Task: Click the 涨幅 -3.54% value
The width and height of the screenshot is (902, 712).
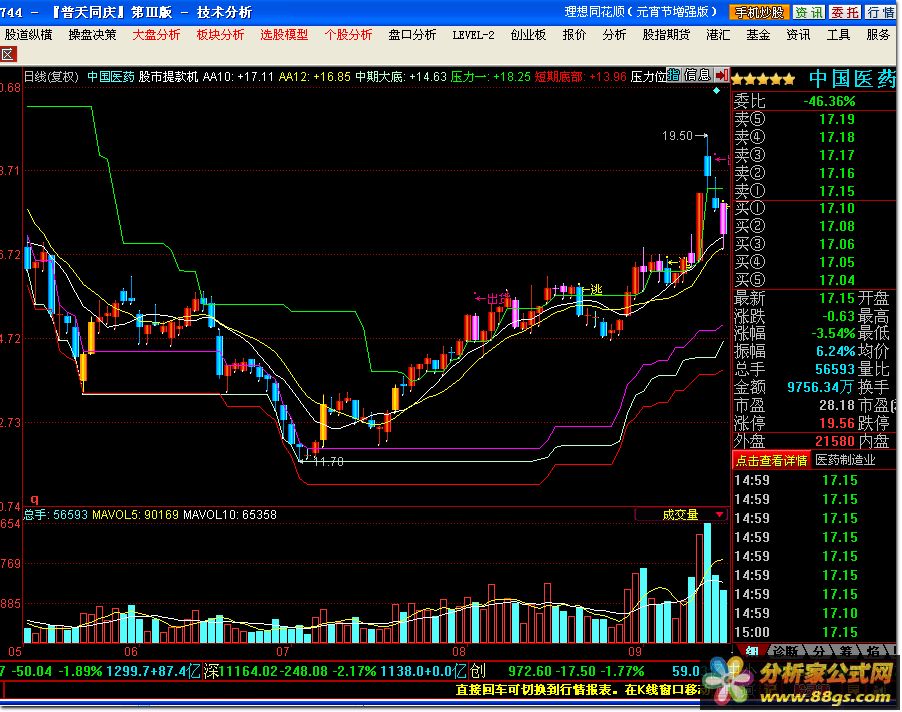Action: [x=833, y=333]
